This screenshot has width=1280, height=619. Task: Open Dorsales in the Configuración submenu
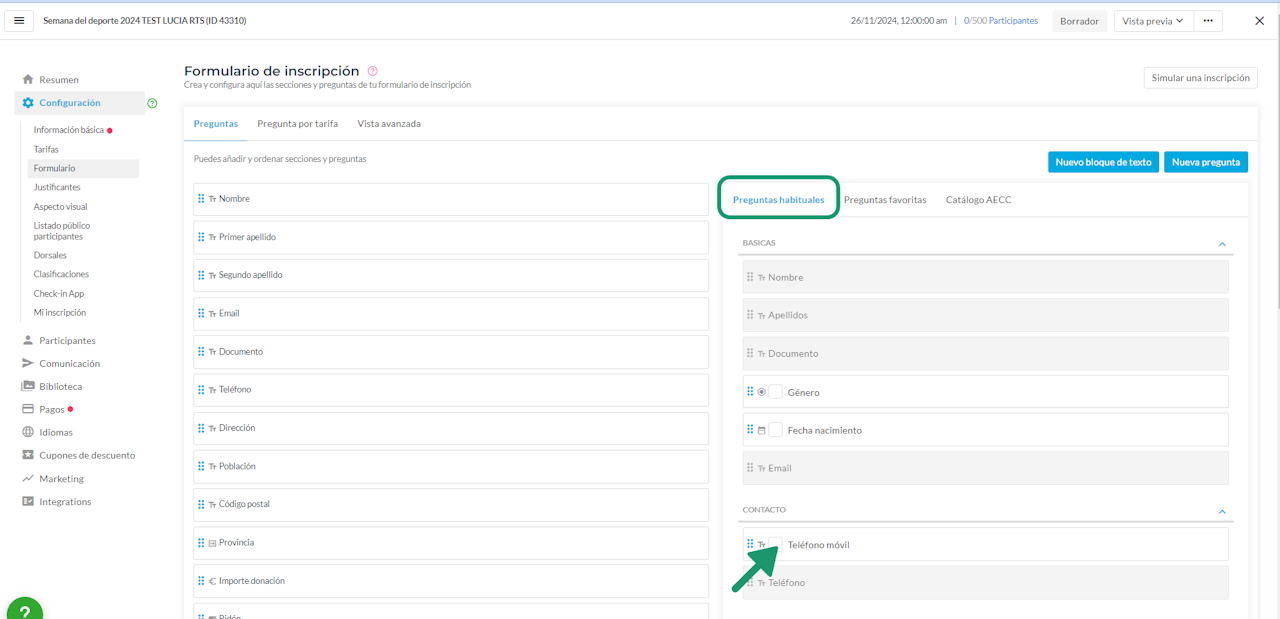[x=50, y=255]
